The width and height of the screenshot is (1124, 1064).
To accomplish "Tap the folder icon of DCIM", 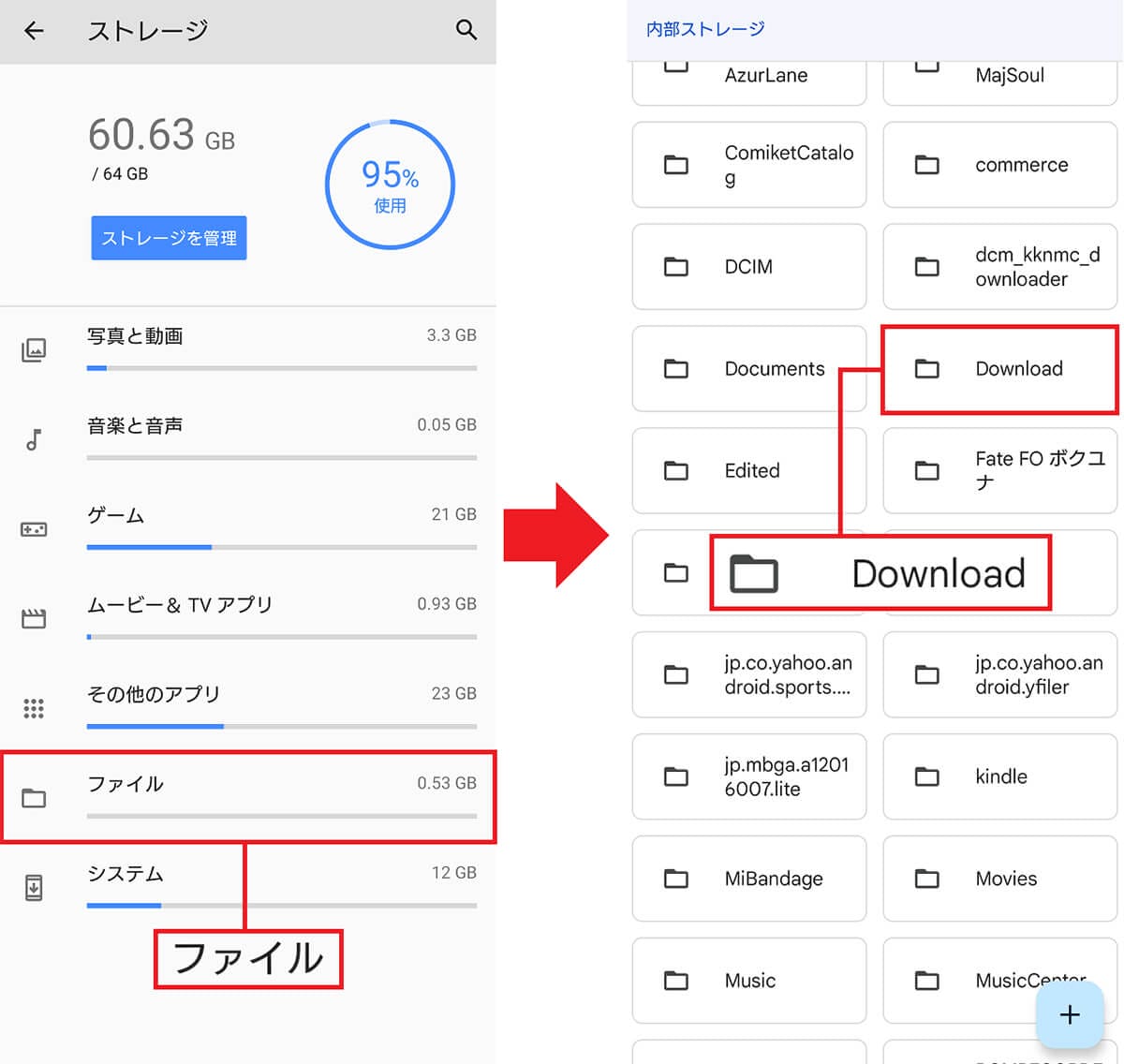I will click(676, 267).
